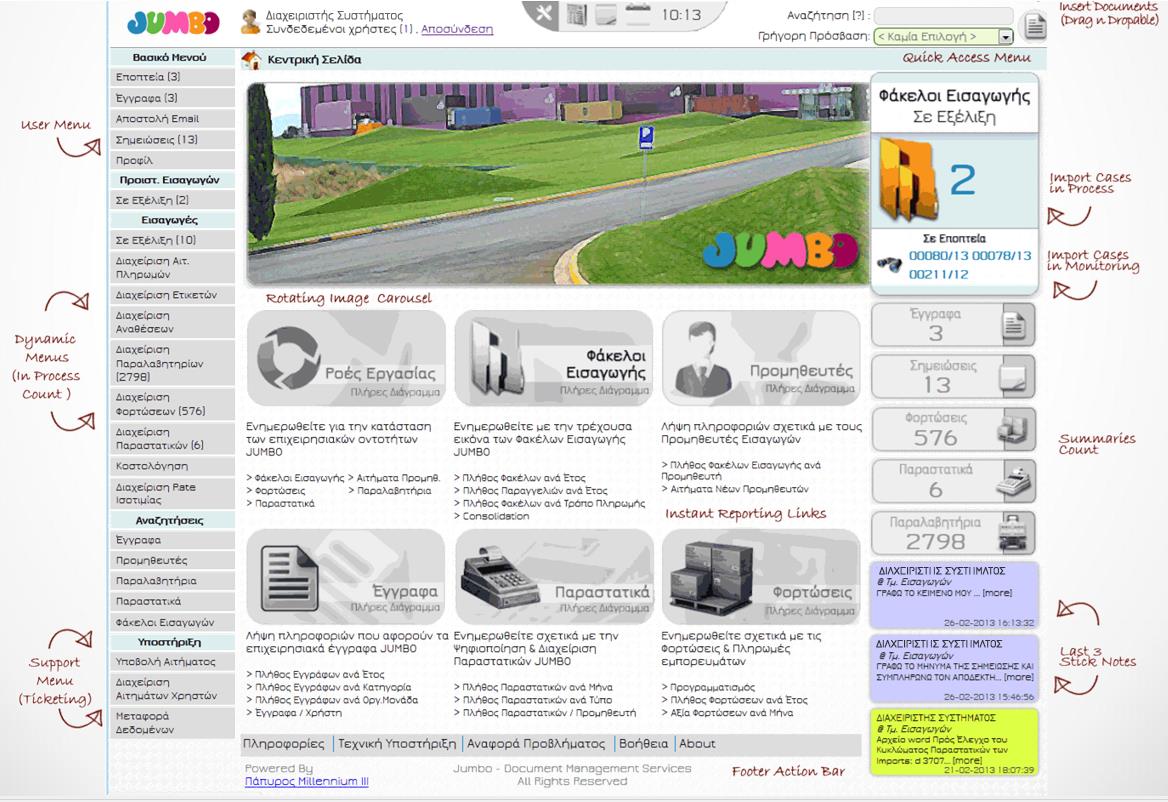Open Προμηθευτές under Αναζητήσεις
1168x802 pixels.
pos(172,560)
